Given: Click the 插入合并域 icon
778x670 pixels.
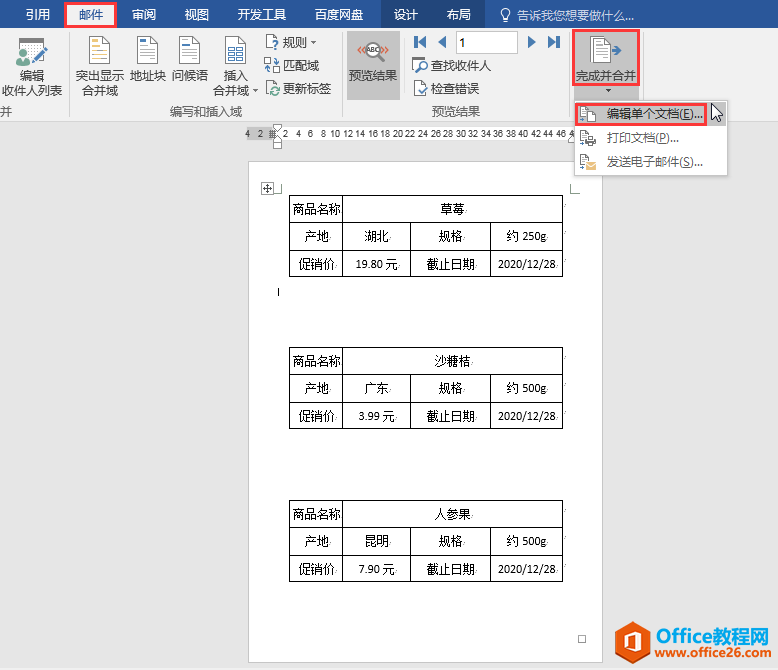Looking at the screenshot, I should (235, 50).
